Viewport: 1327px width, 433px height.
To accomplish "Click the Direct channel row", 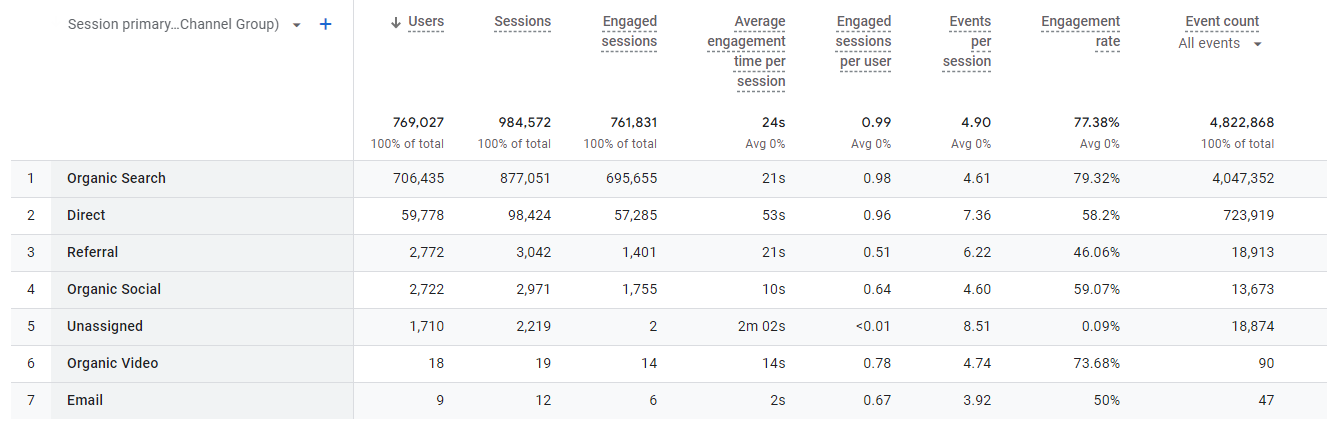I will point(86,216).
